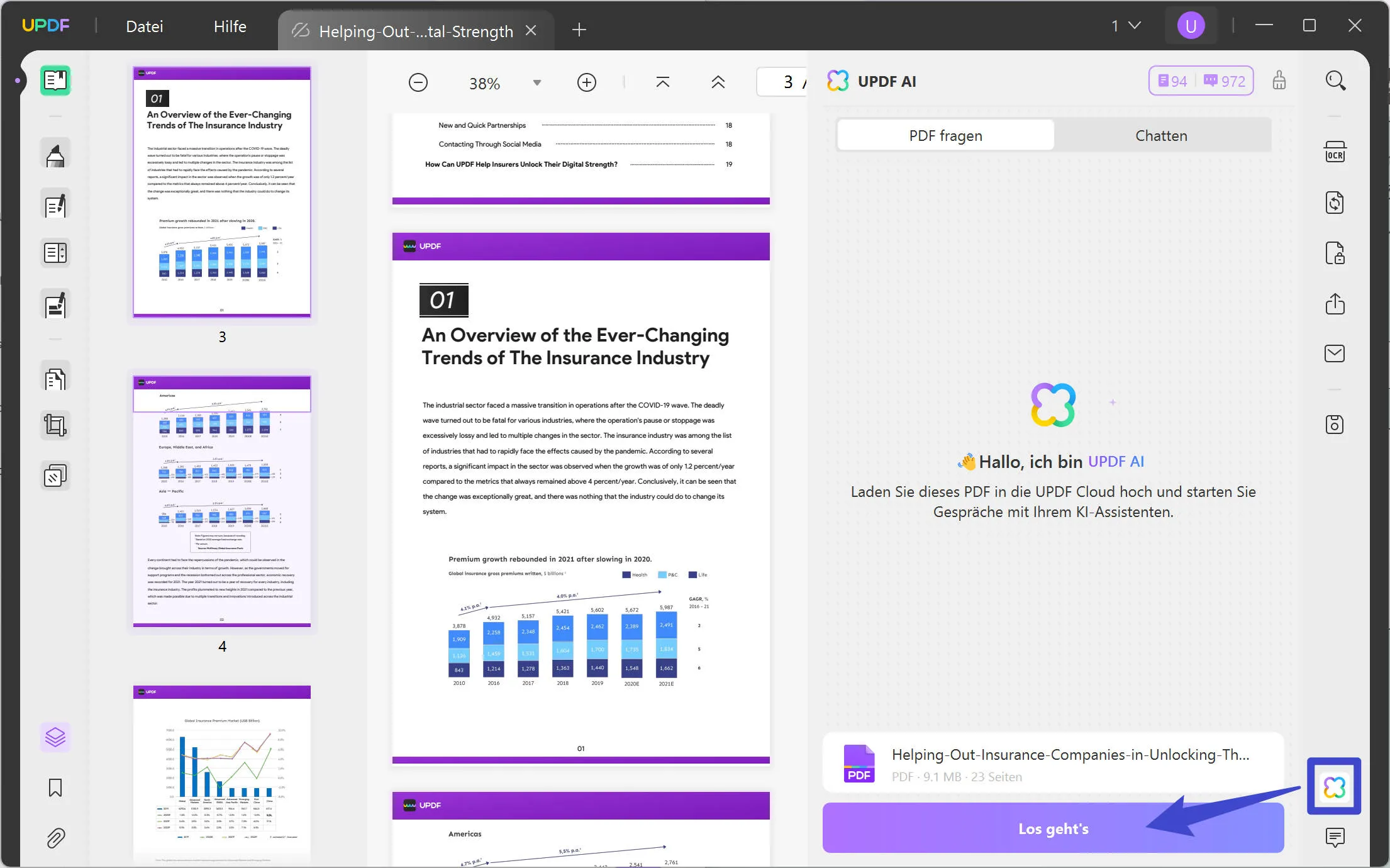Open the AI credits counter 94 / 972
The width and height of the screenshot is (1390, 868).
coord(1201,81)
